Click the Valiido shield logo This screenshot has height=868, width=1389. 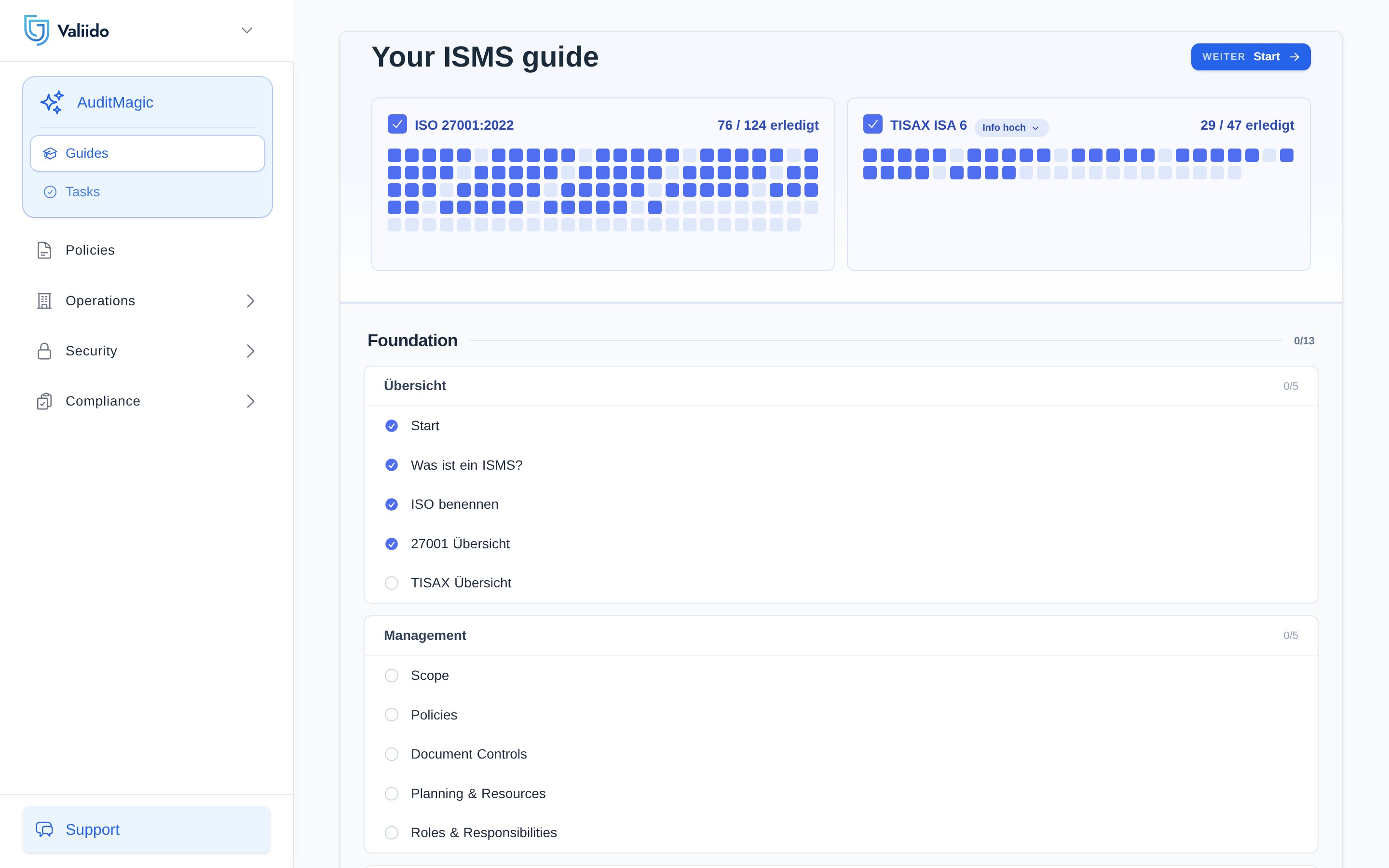click(37, 30)
